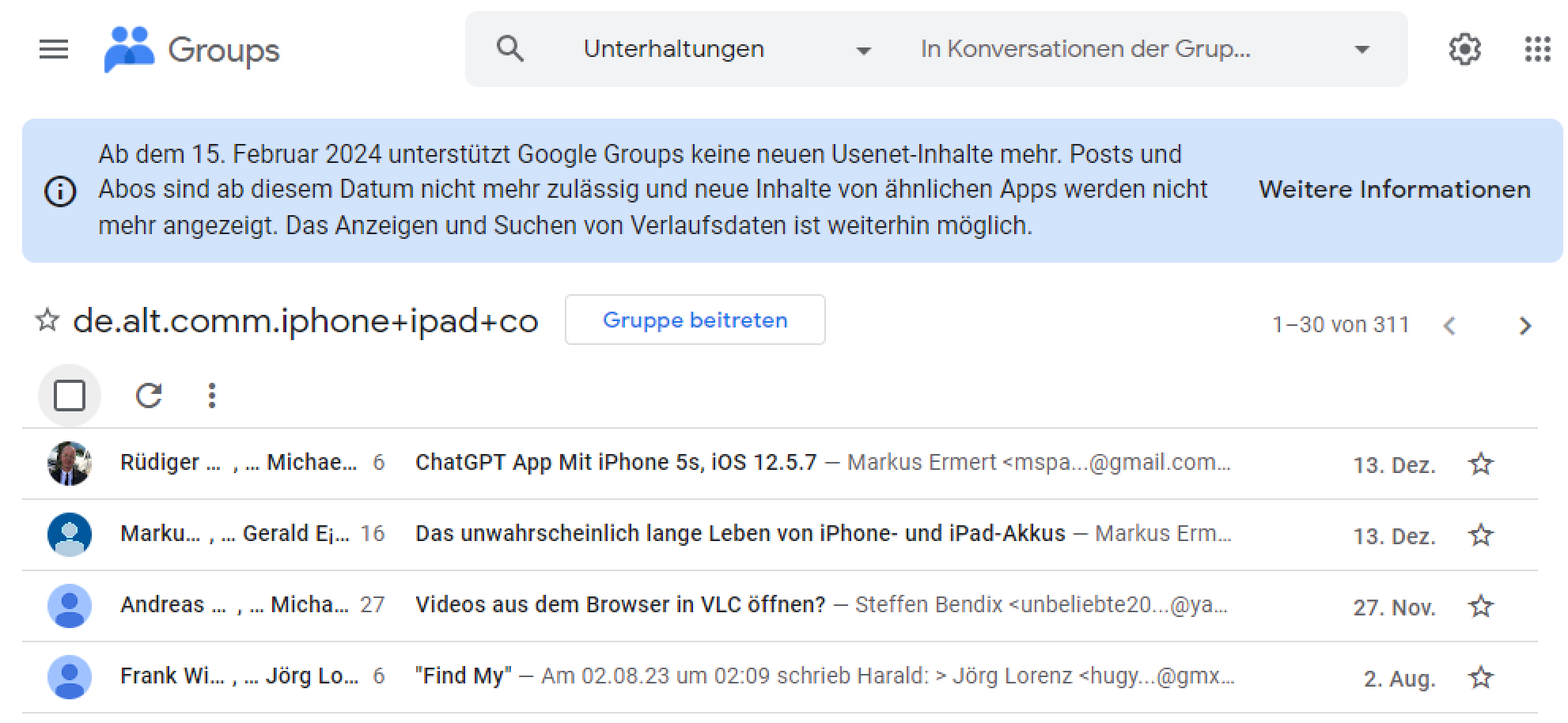Go to next page of conversations
Image resolution: width=1568 pixels, height=723 pixels.
[1524, 325]
